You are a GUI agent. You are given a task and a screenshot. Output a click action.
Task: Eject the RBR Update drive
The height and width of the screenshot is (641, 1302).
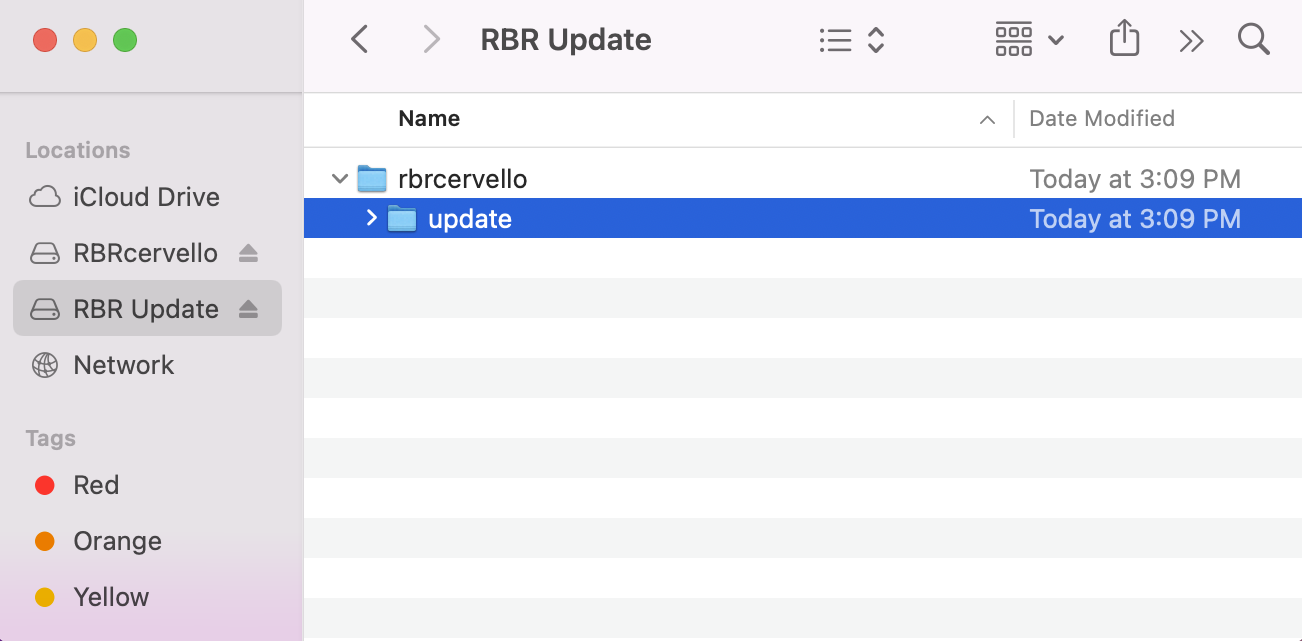tap(249, 310)
